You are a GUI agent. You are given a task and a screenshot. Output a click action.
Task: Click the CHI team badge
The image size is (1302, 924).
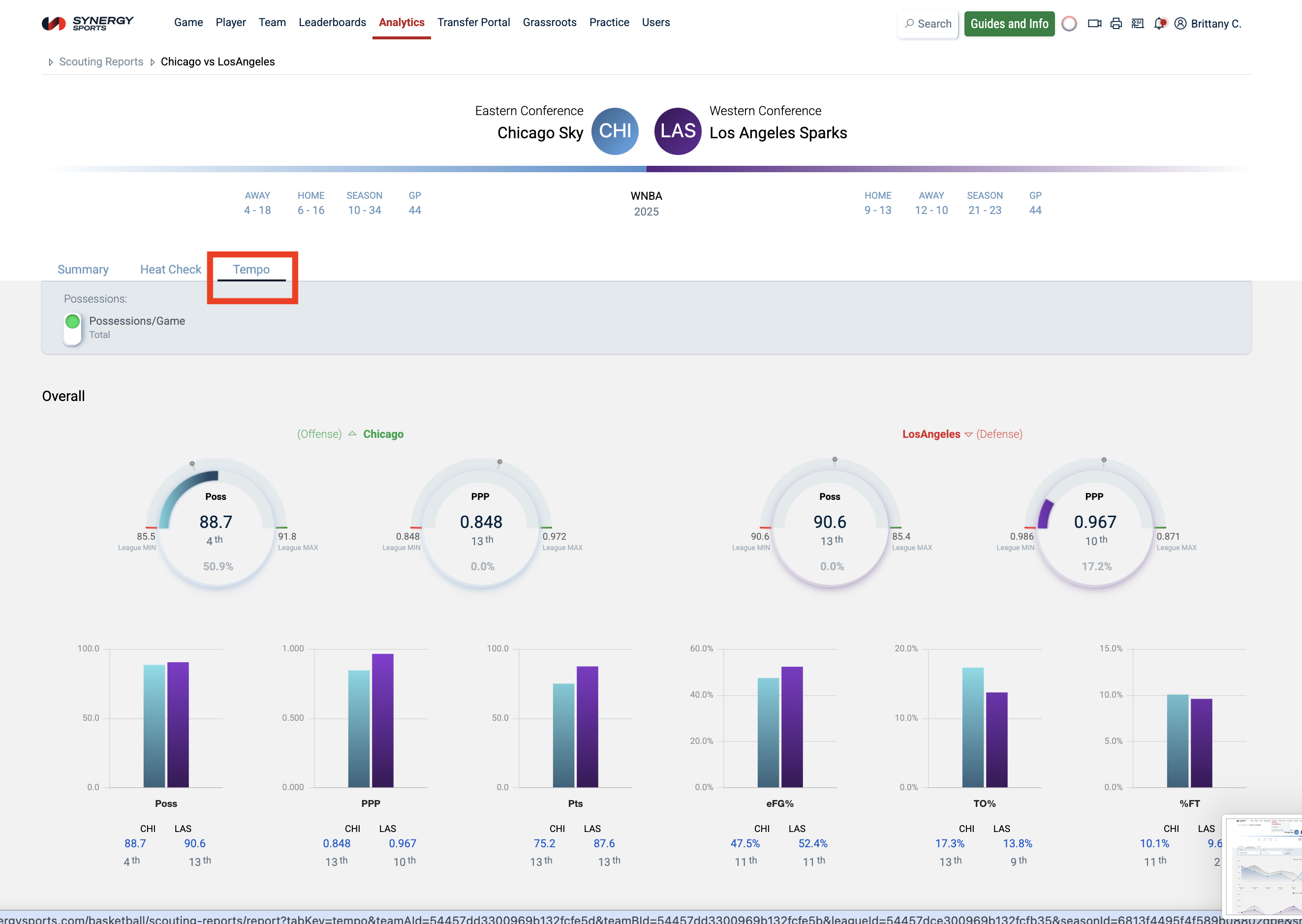click(615, 131)
